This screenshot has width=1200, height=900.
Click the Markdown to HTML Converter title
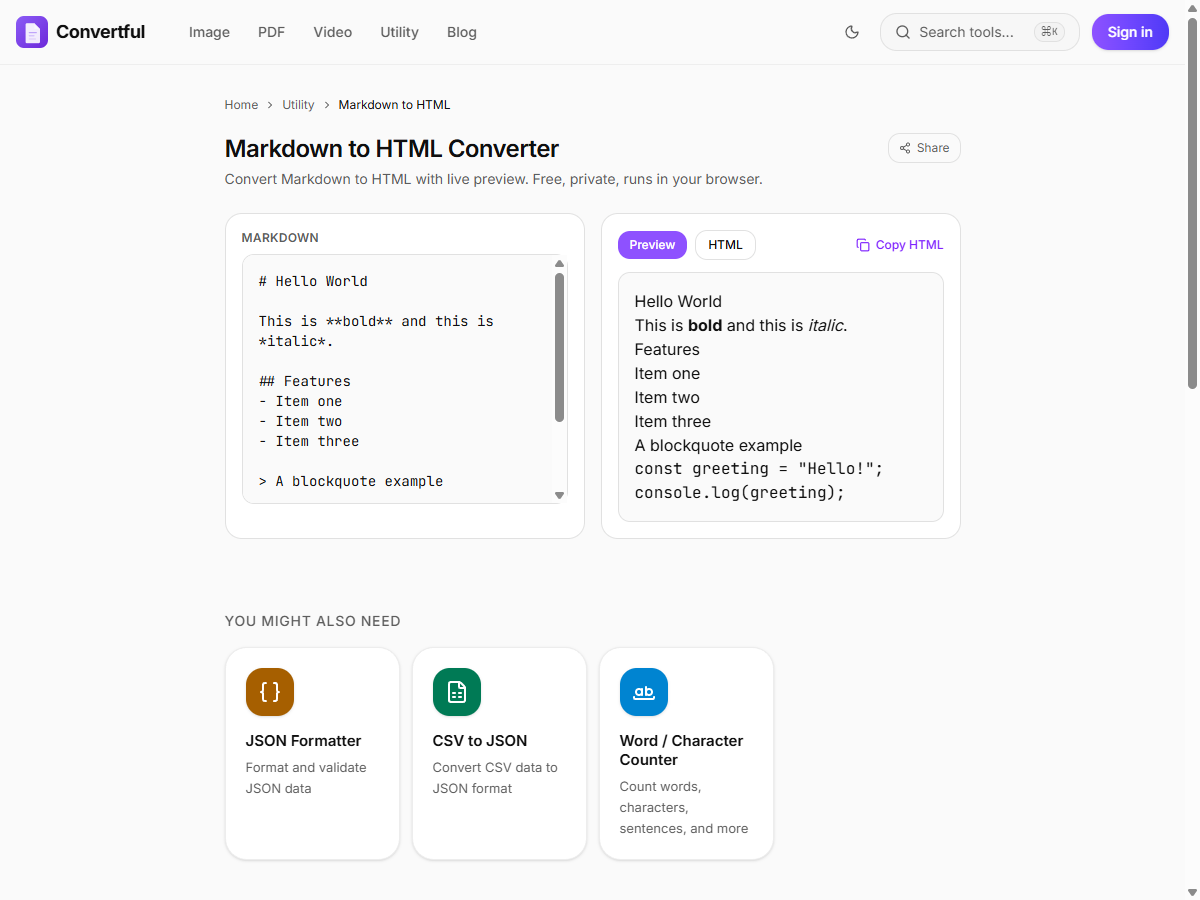(392, 149)
